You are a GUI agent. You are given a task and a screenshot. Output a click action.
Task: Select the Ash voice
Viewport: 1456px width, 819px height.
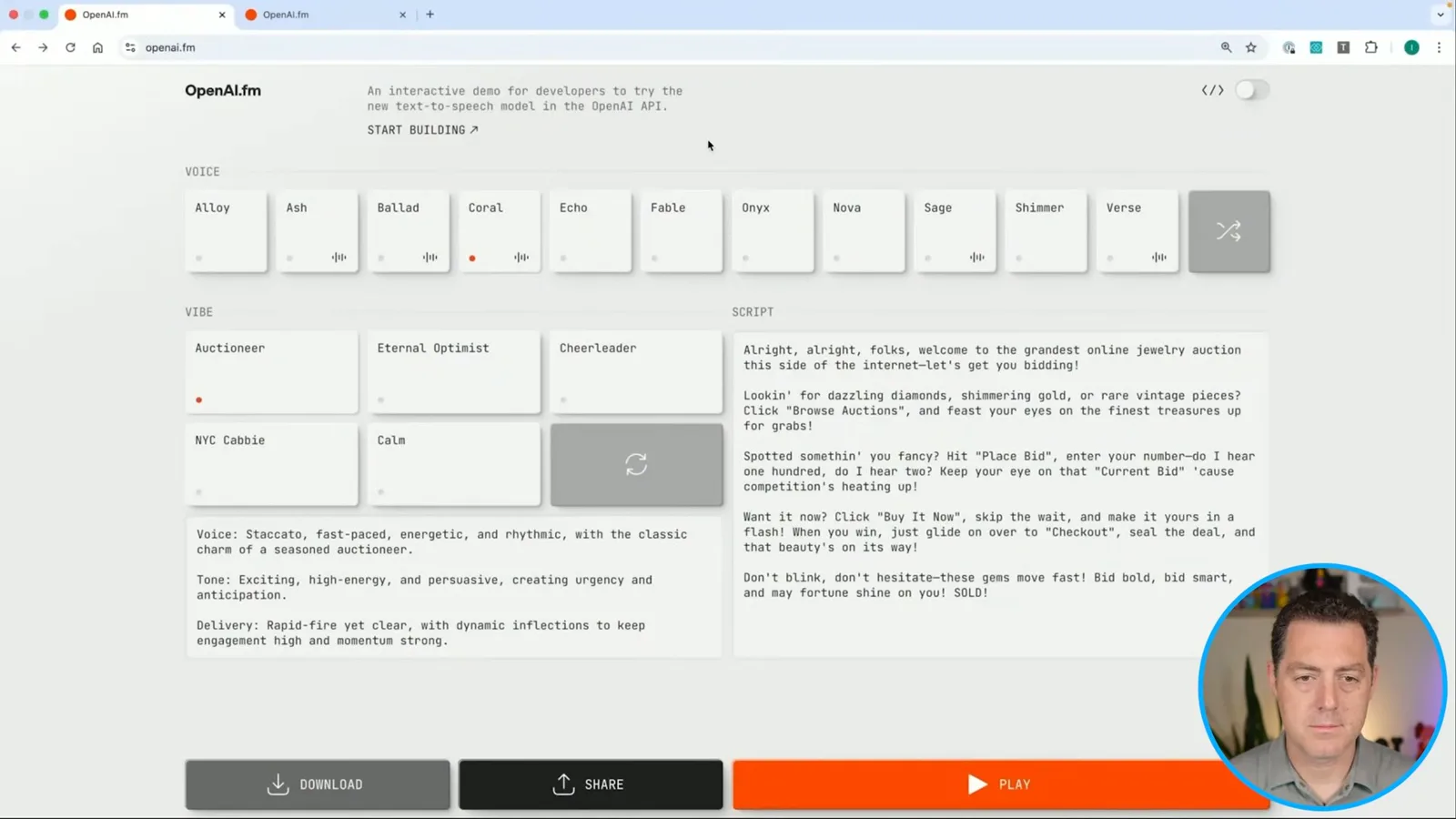point(317,231)
